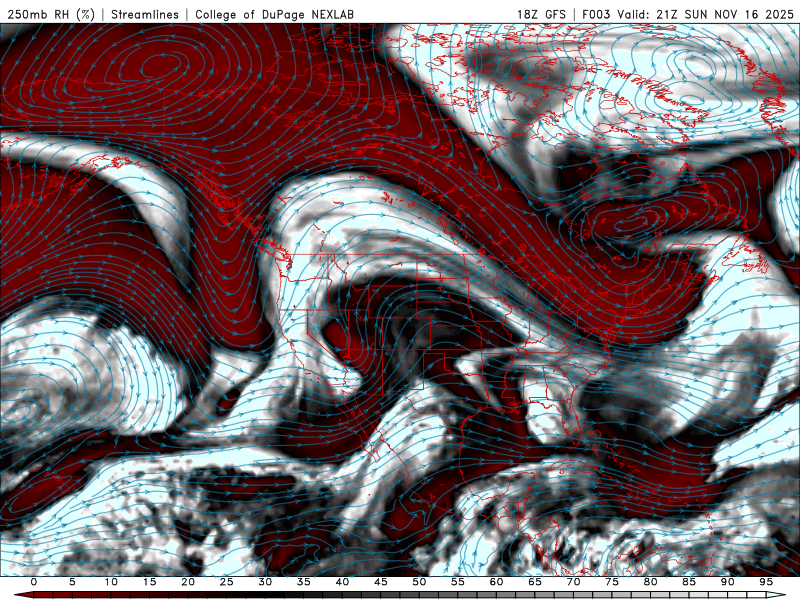The height and width of the screenshot is (600, 800).
Task: Click the '30' color scale label
Action: (265, 582)
